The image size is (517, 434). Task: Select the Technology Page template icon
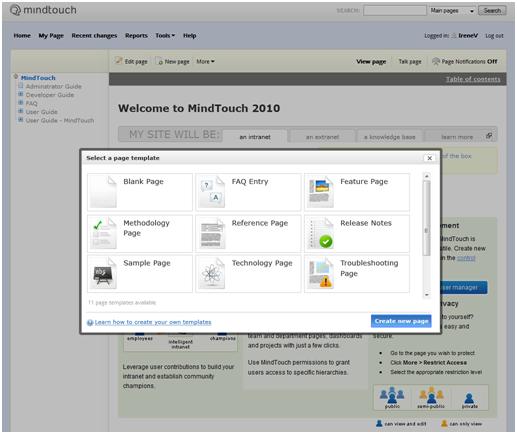[212, 273]
